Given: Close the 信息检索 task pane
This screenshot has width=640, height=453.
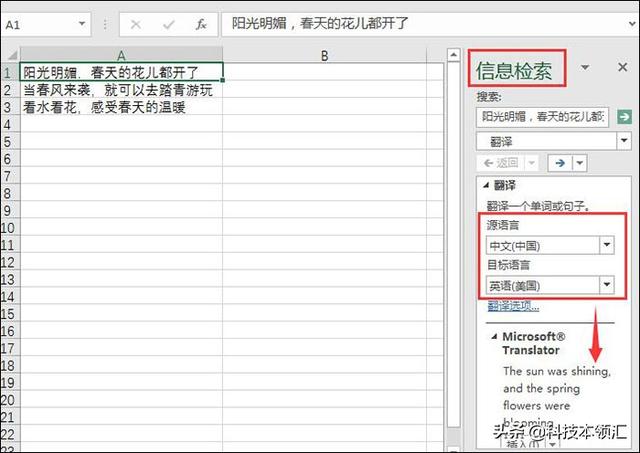Looking at the screenshot, I should [x=622, y=67].
